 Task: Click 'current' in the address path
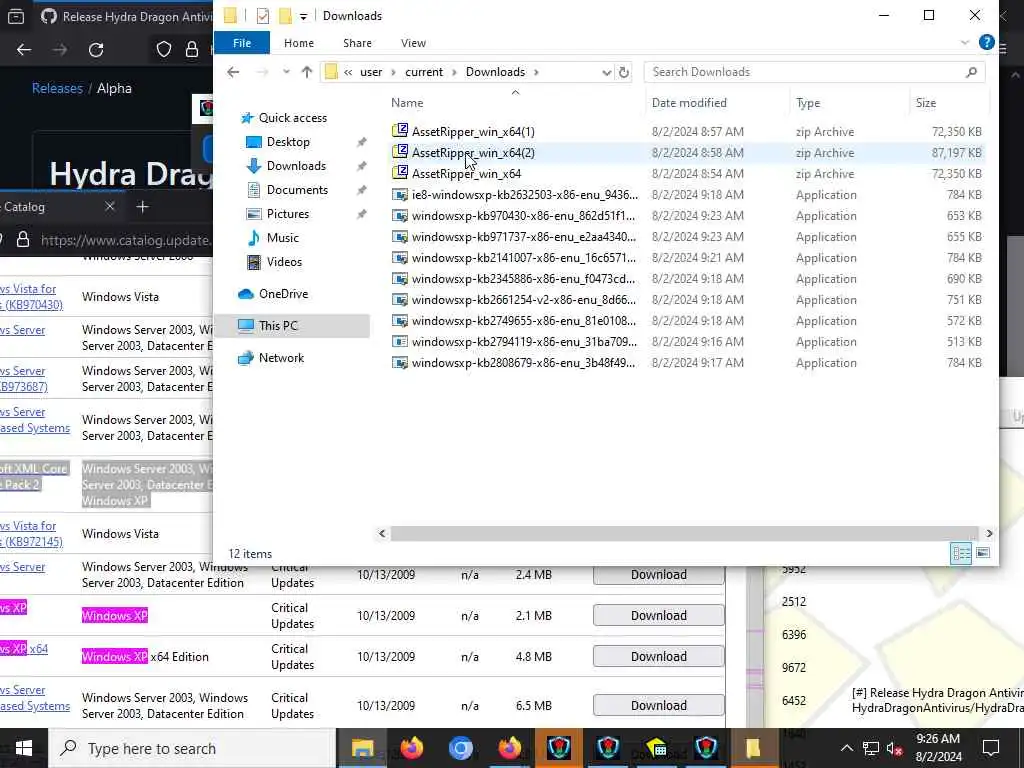point(424,72)
